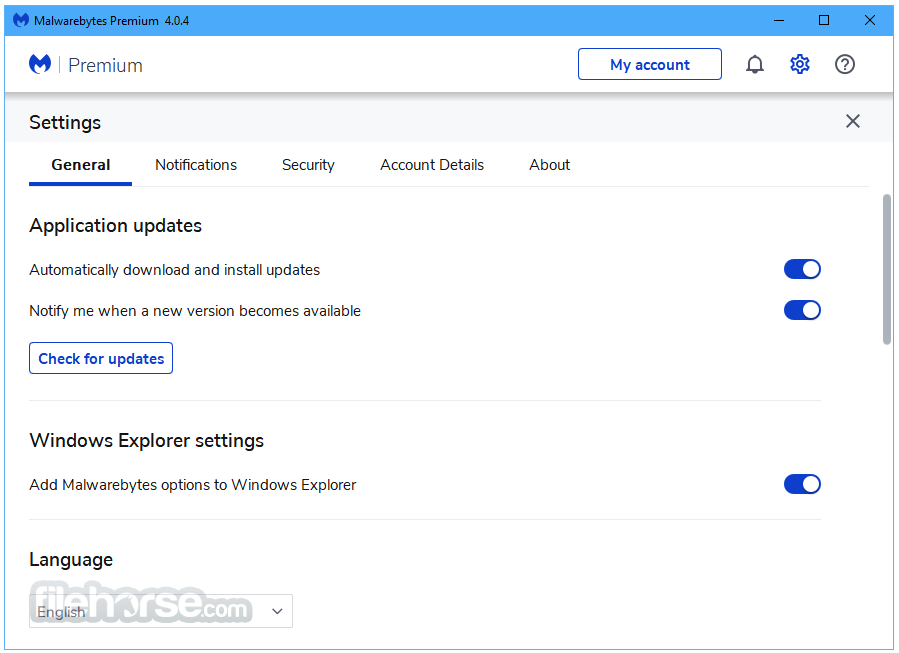
Task: Click the Settings panel title
Action: tap(65, 123)
